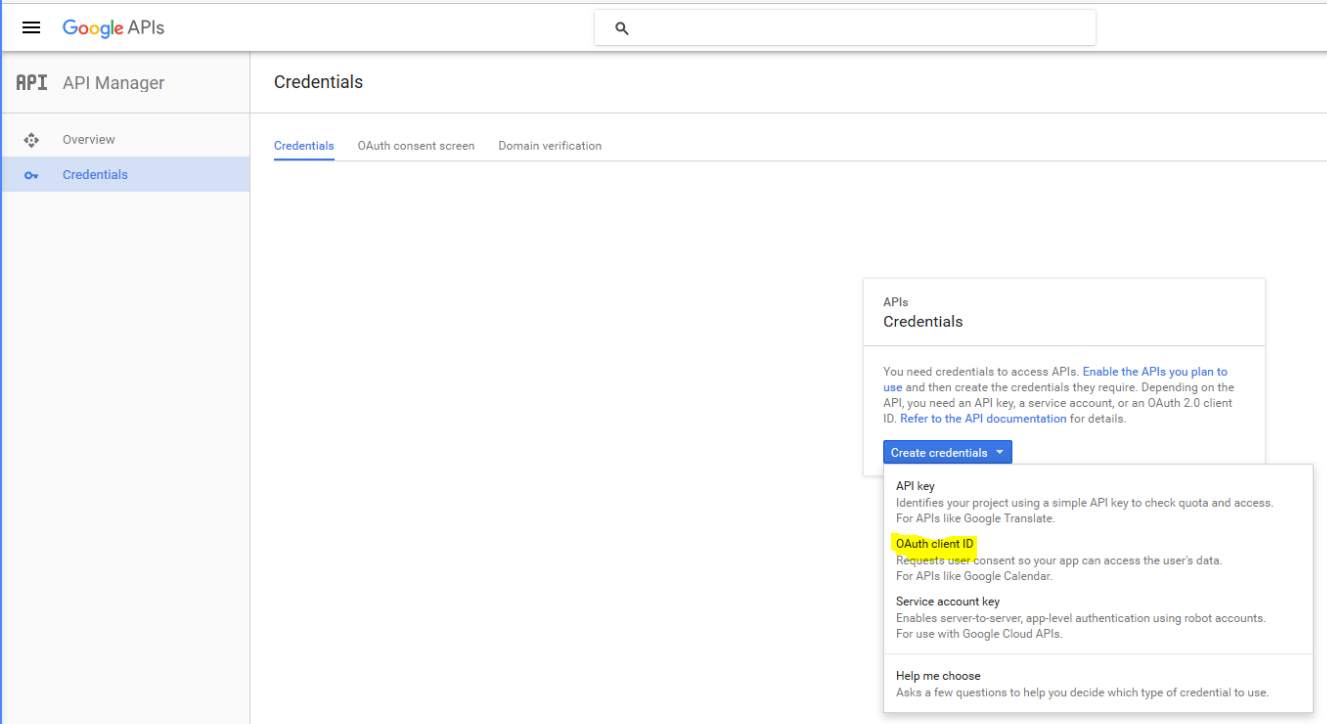Click the API Manager logo icon
1327x724 pixels.
coord(32,83)
